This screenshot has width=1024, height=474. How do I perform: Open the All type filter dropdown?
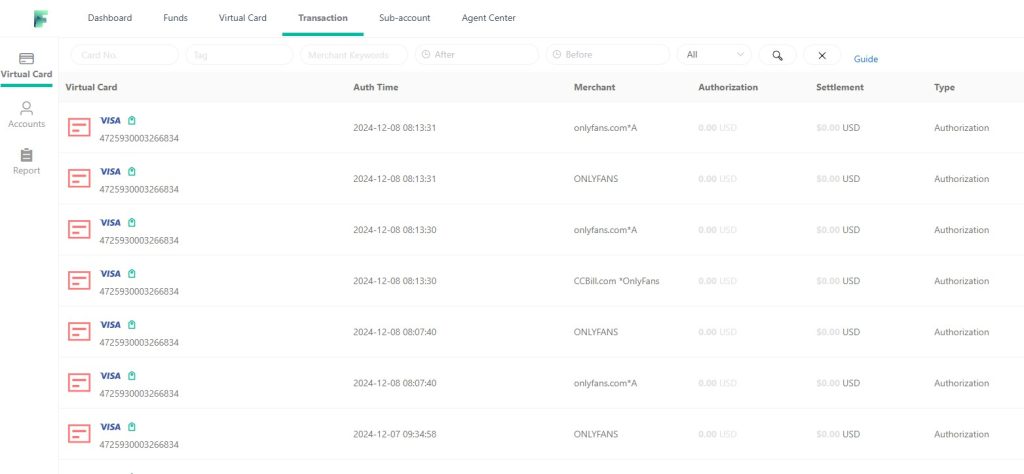point(714,55)
